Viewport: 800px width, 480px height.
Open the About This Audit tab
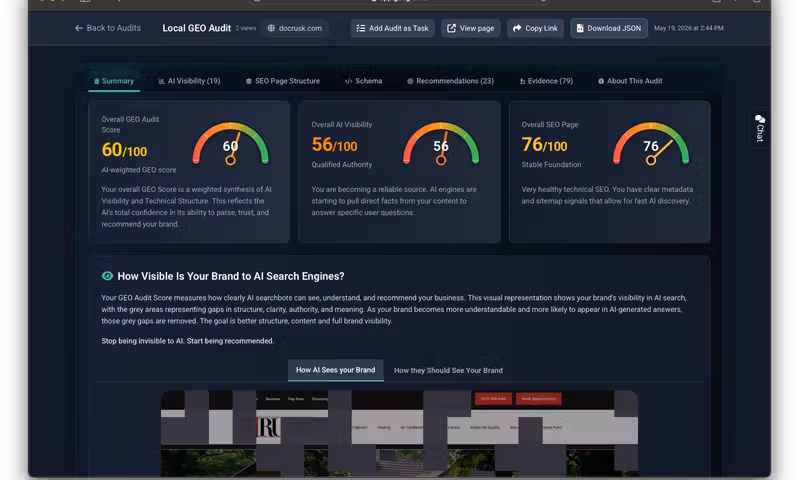[630, 81]
